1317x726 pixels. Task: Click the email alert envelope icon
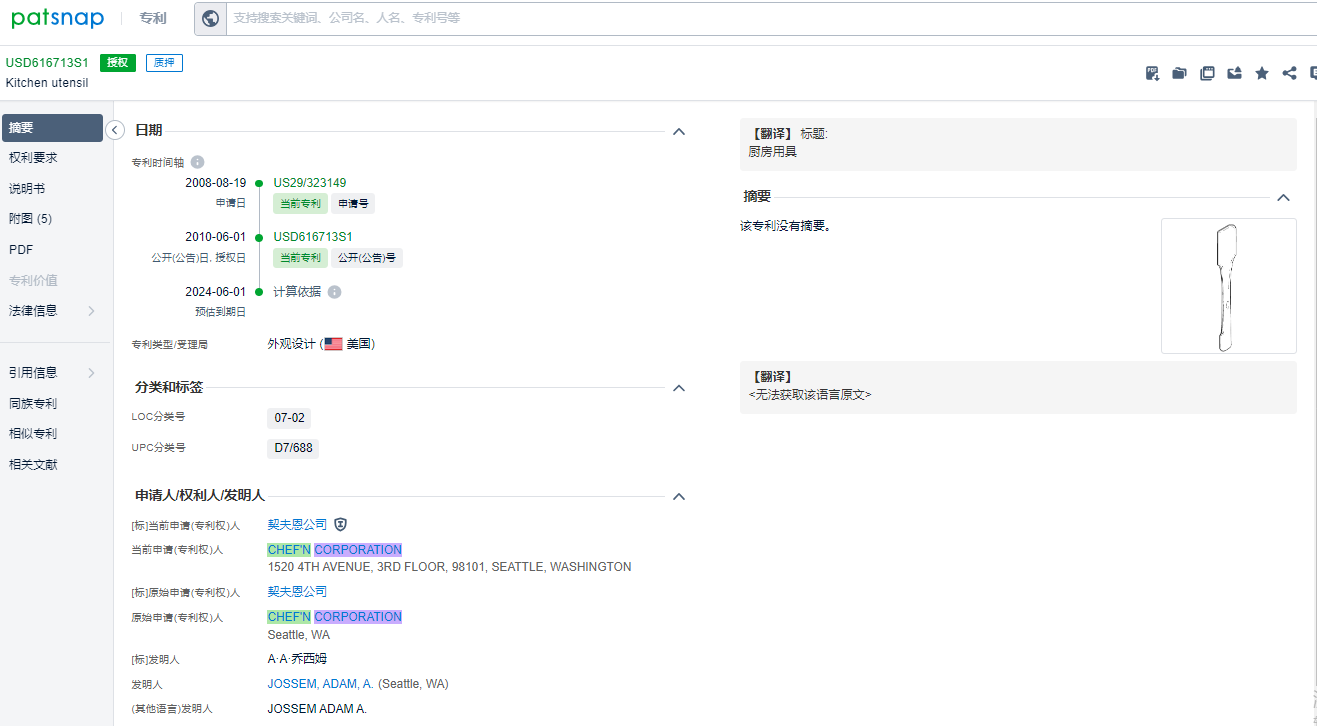1234,73
